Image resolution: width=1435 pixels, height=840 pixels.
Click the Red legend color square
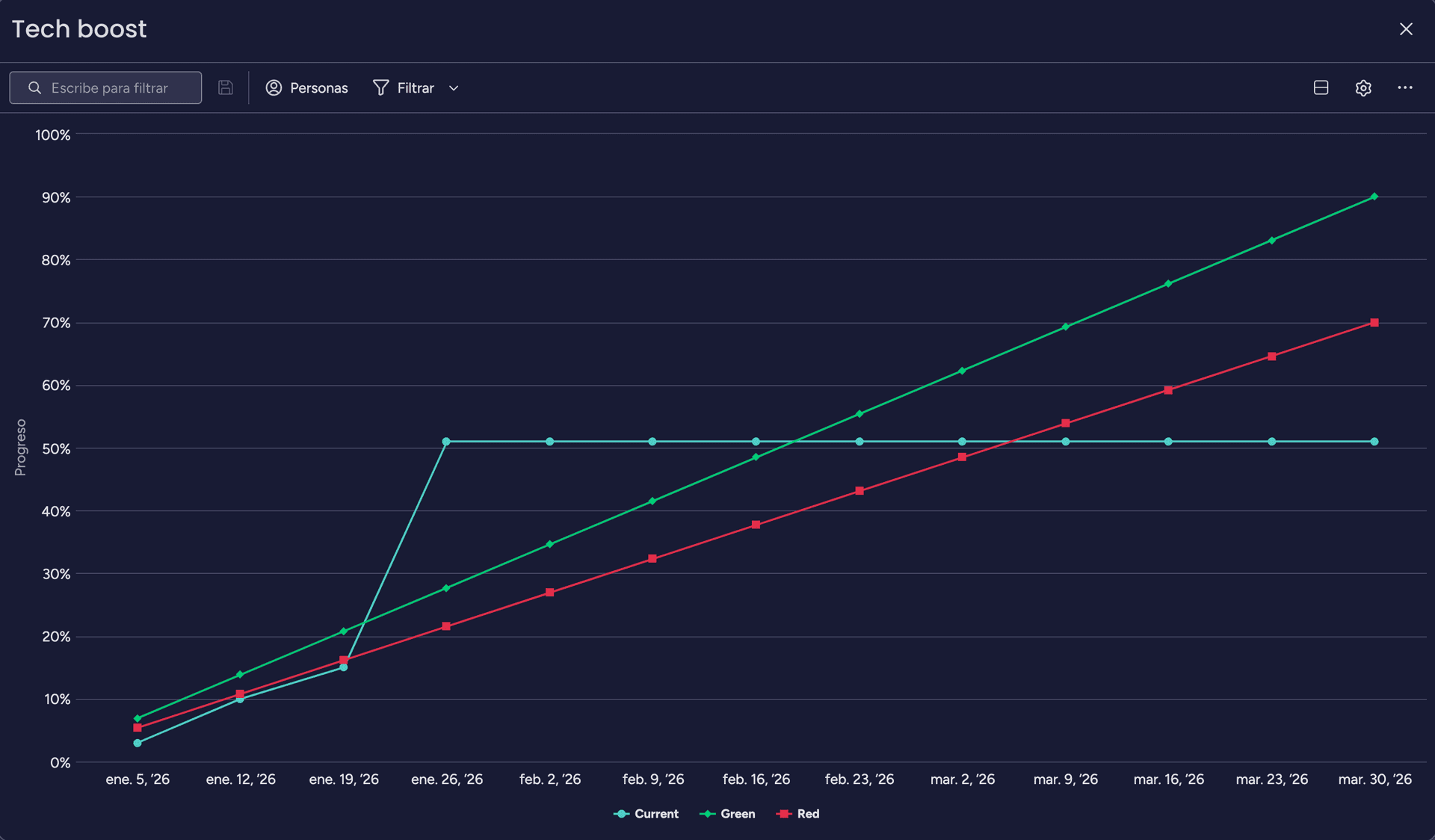(783, 814)
